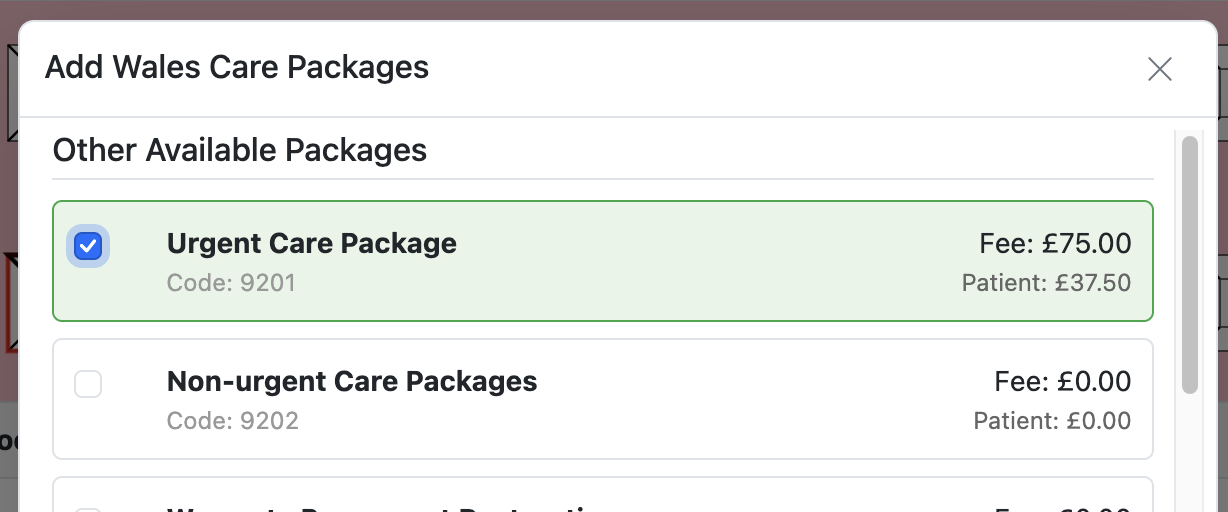Click the dialog's vertical scrollbar thumb

point(1189,265)
